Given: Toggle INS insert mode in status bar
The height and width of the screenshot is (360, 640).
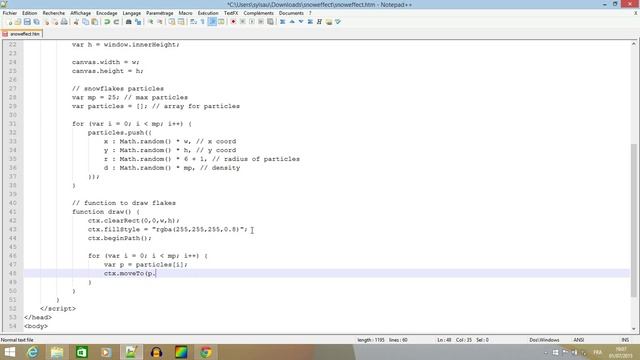Looking at the screenshot, I should pos(625,340).
